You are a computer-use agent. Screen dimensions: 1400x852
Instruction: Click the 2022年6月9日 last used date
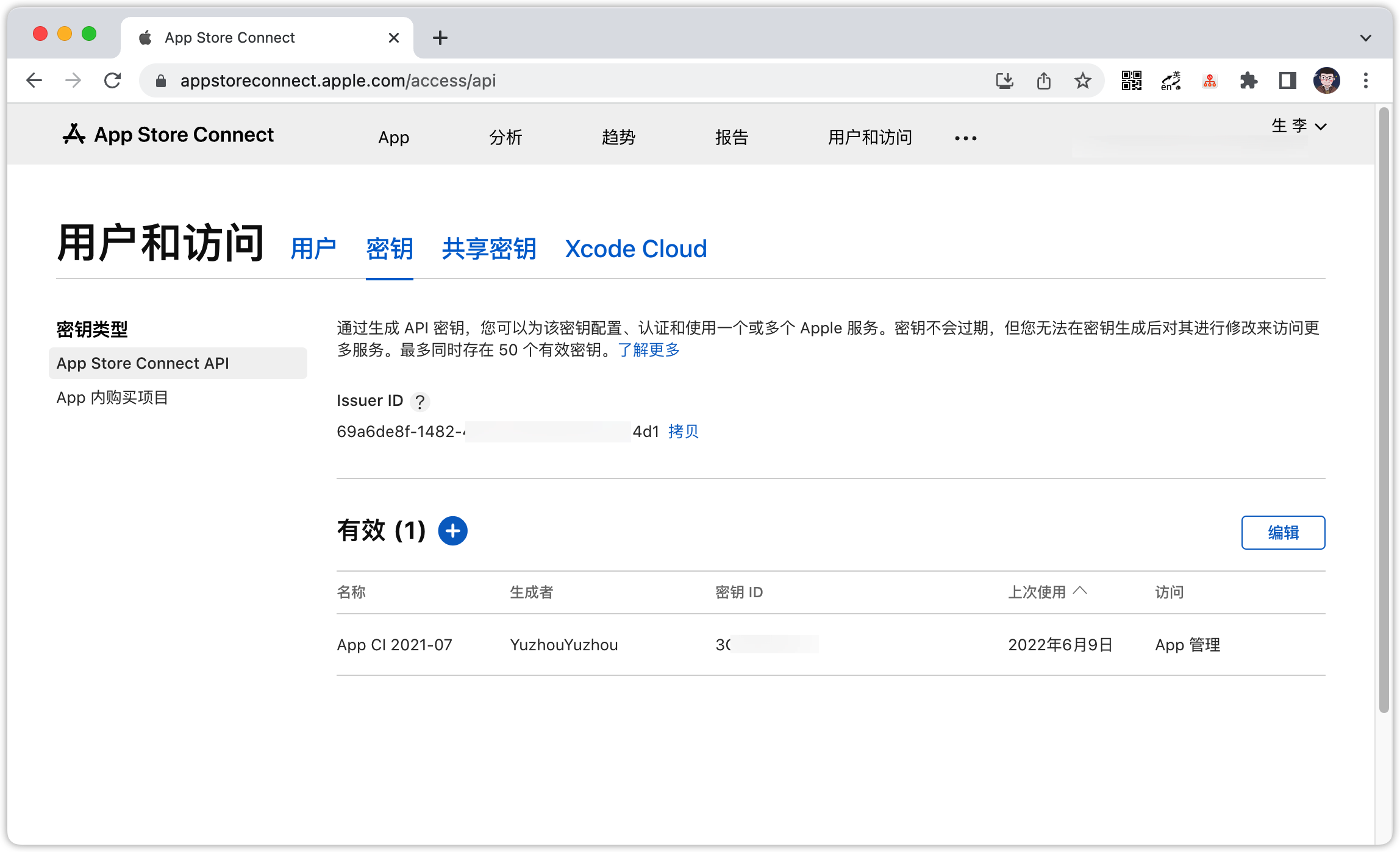coord(1060,645)
